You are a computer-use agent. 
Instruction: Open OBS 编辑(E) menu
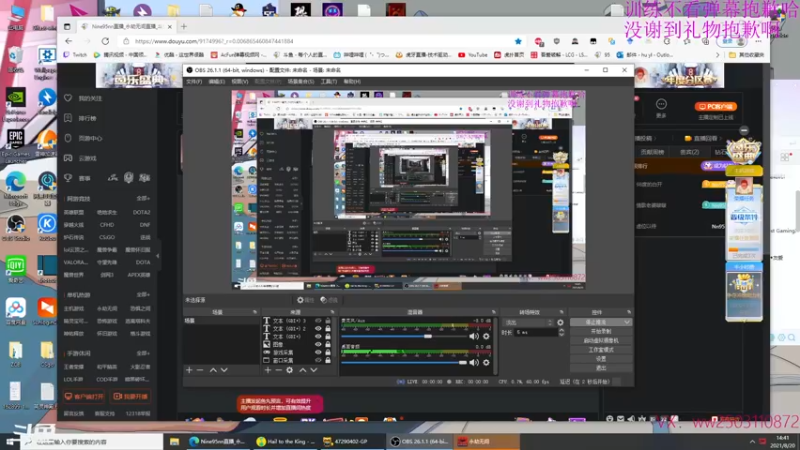click(216, 82)
